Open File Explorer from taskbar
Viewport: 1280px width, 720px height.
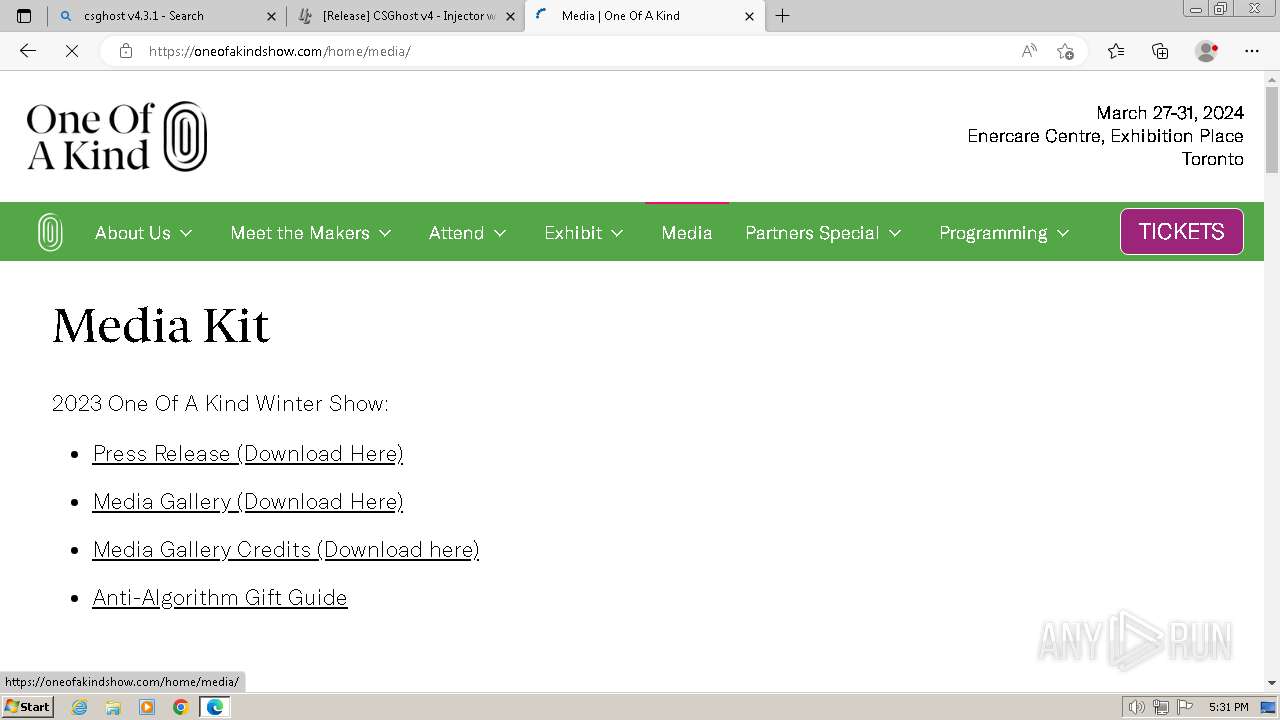[113, 707]
